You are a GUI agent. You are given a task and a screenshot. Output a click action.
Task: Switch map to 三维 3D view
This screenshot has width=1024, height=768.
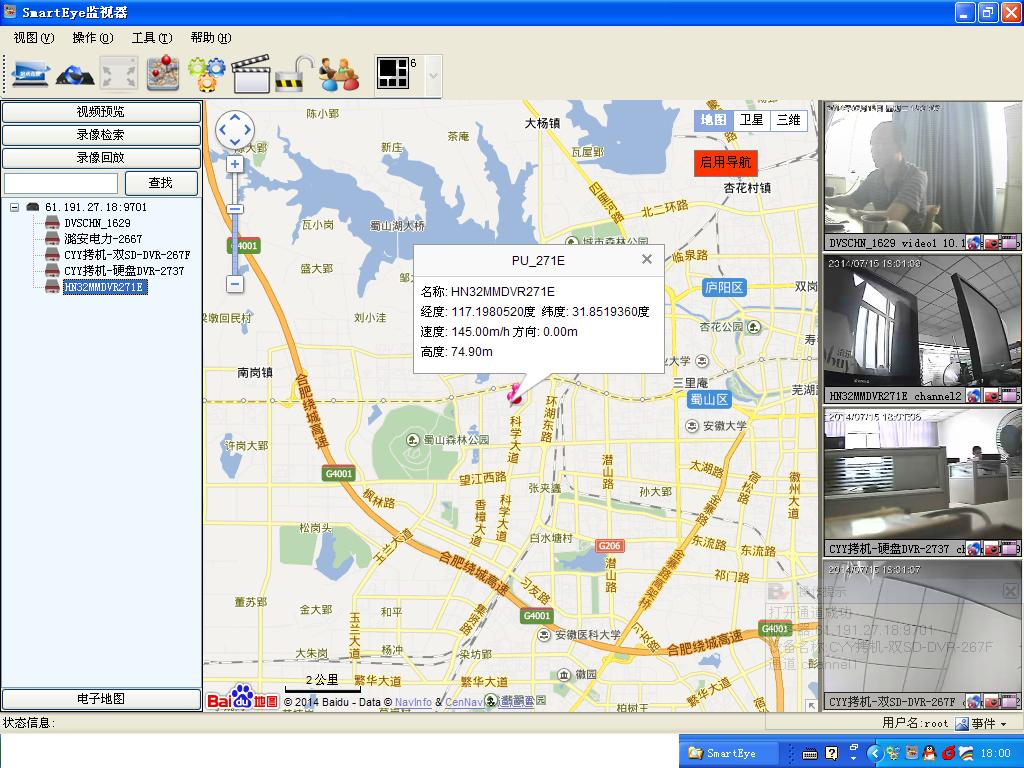pyautogui.click(x=788, y=120)
